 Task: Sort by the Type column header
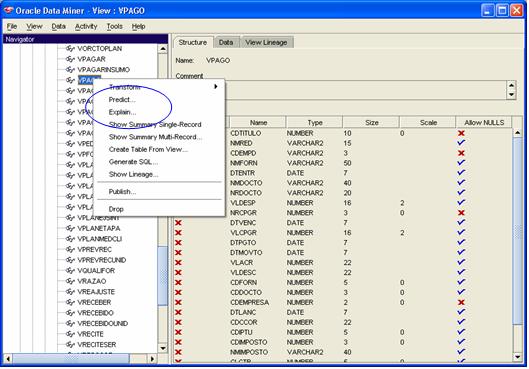click(314, 122)
